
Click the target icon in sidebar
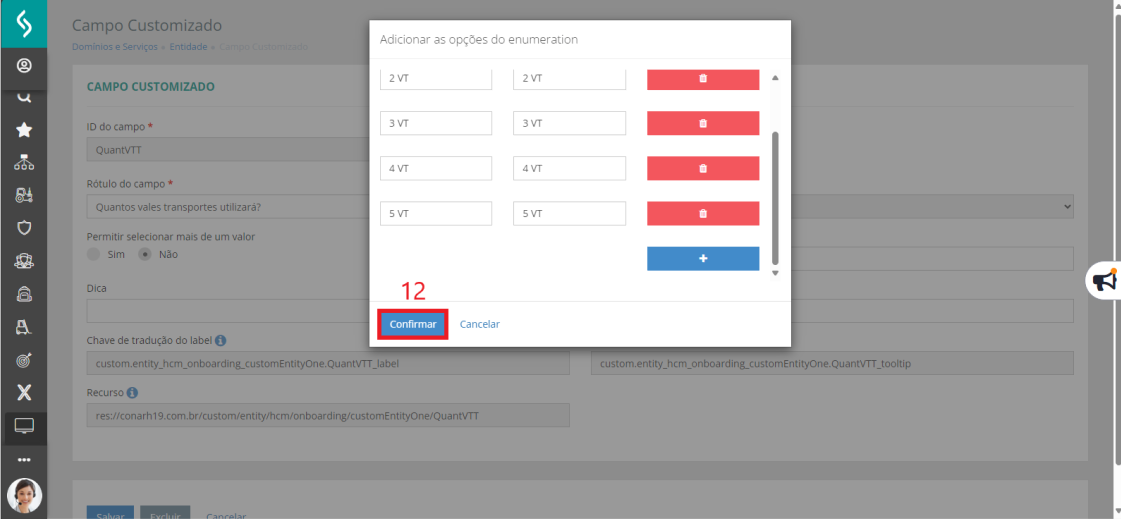click(x=24, y=359)
